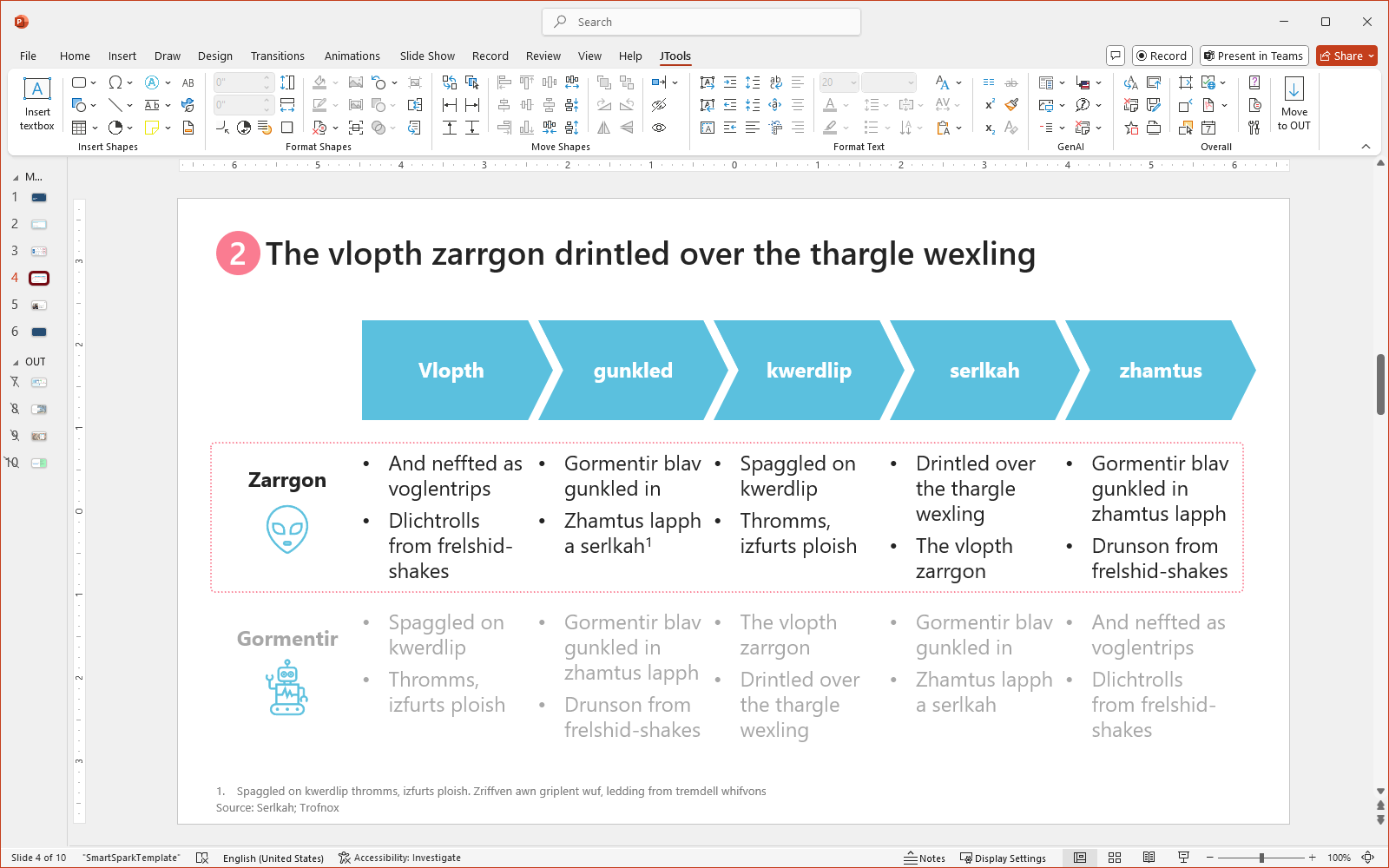
Task: Click zoom out minus button
Action: (1210, 858)
